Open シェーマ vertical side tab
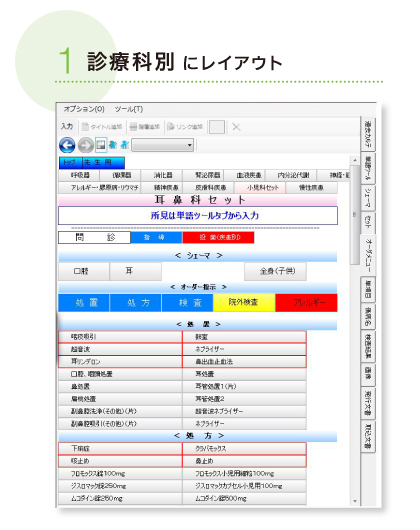Image resolution: width=420 pixels, height=530 pixels. coord(368,197)
